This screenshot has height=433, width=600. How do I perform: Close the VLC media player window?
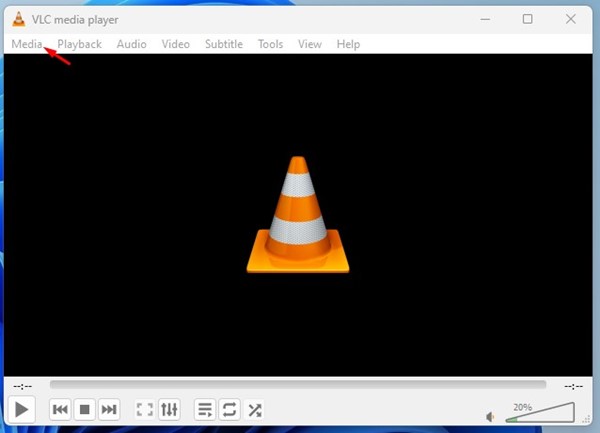point(571,19)
